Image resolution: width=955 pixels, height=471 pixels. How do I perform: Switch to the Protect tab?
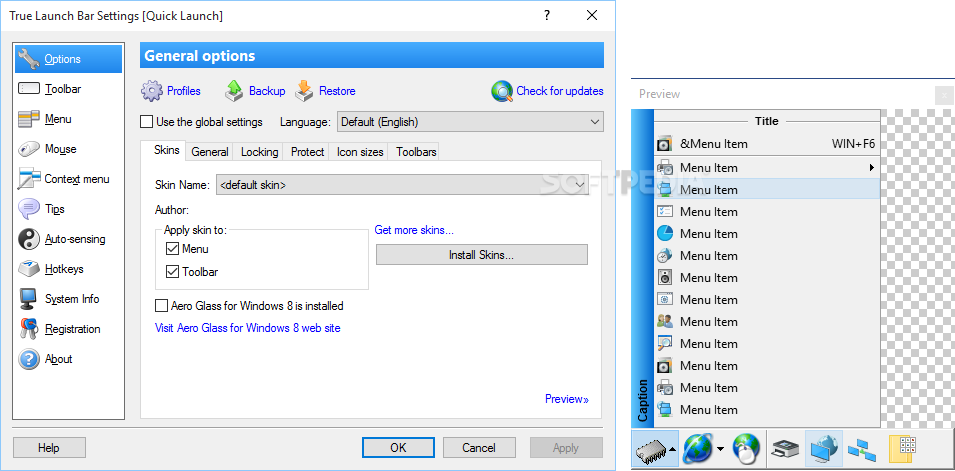pos(307,152)
